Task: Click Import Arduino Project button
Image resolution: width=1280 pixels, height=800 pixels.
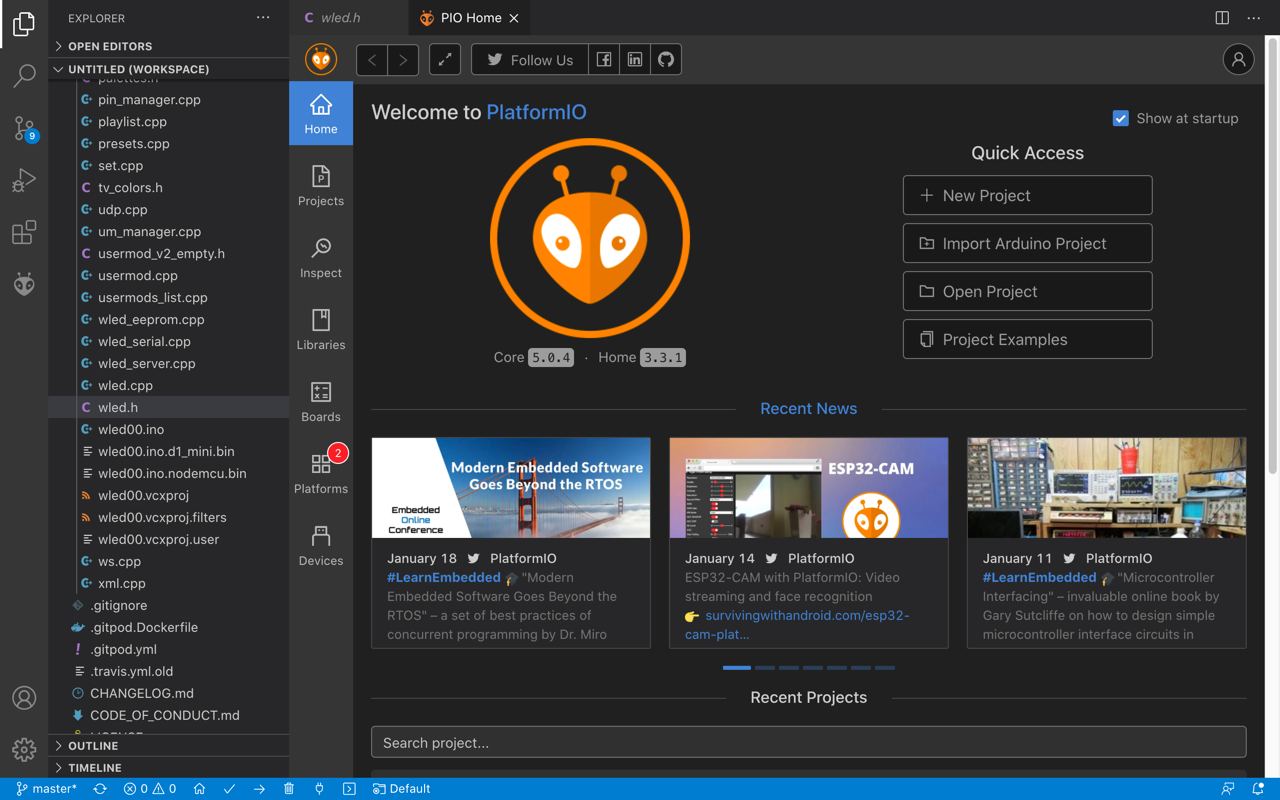Action: (x=1027, y=243)
